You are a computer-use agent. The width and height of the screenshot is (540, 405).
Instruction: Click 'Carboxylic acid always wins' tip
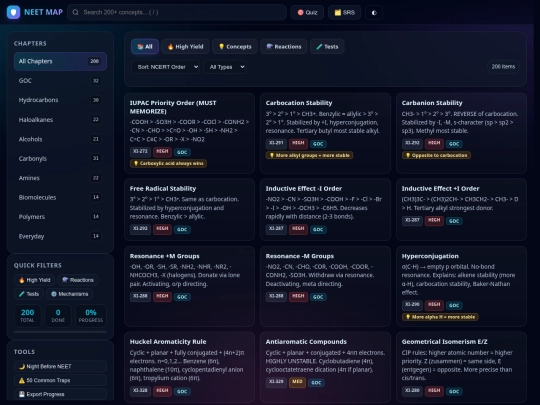pos(168,163)
